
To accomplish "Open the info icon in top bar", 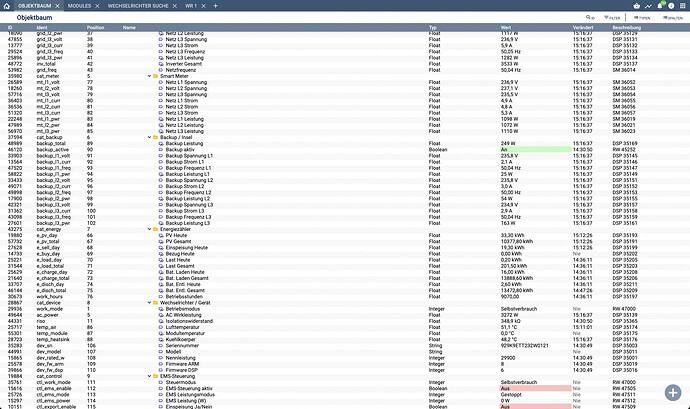I will (x=671, y=6).
